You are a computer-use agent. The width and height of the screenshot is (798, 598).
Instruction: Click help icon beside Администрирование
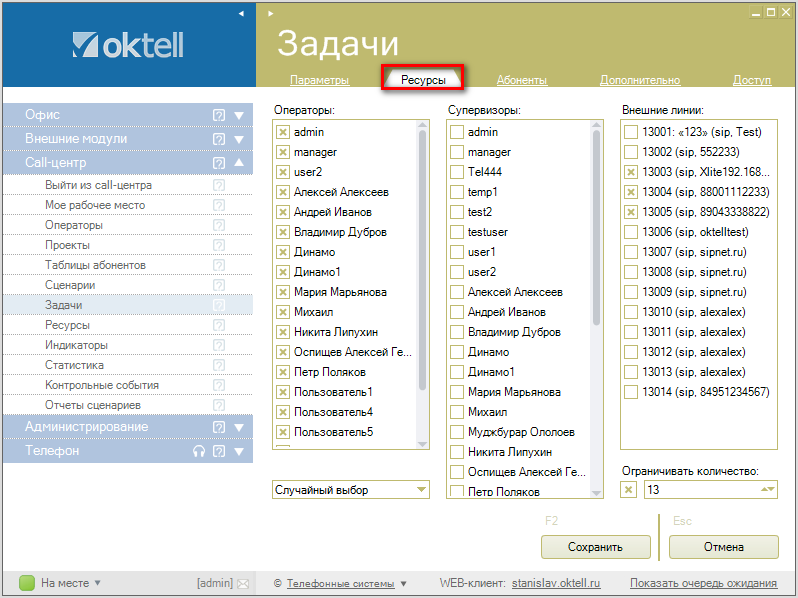coord(219,427)
